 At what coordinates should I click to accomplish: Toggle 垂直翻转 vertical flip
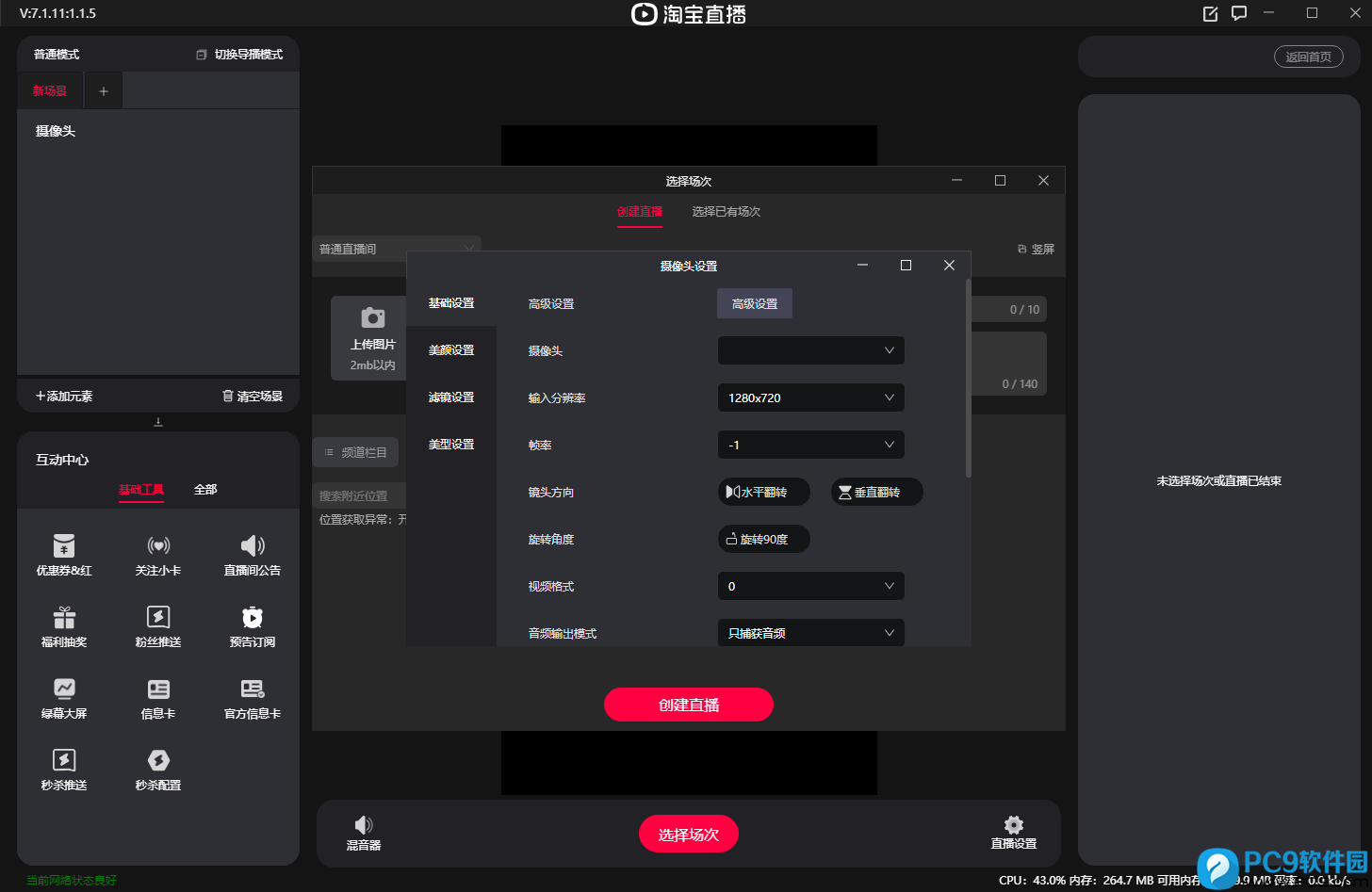coord(877,492)
